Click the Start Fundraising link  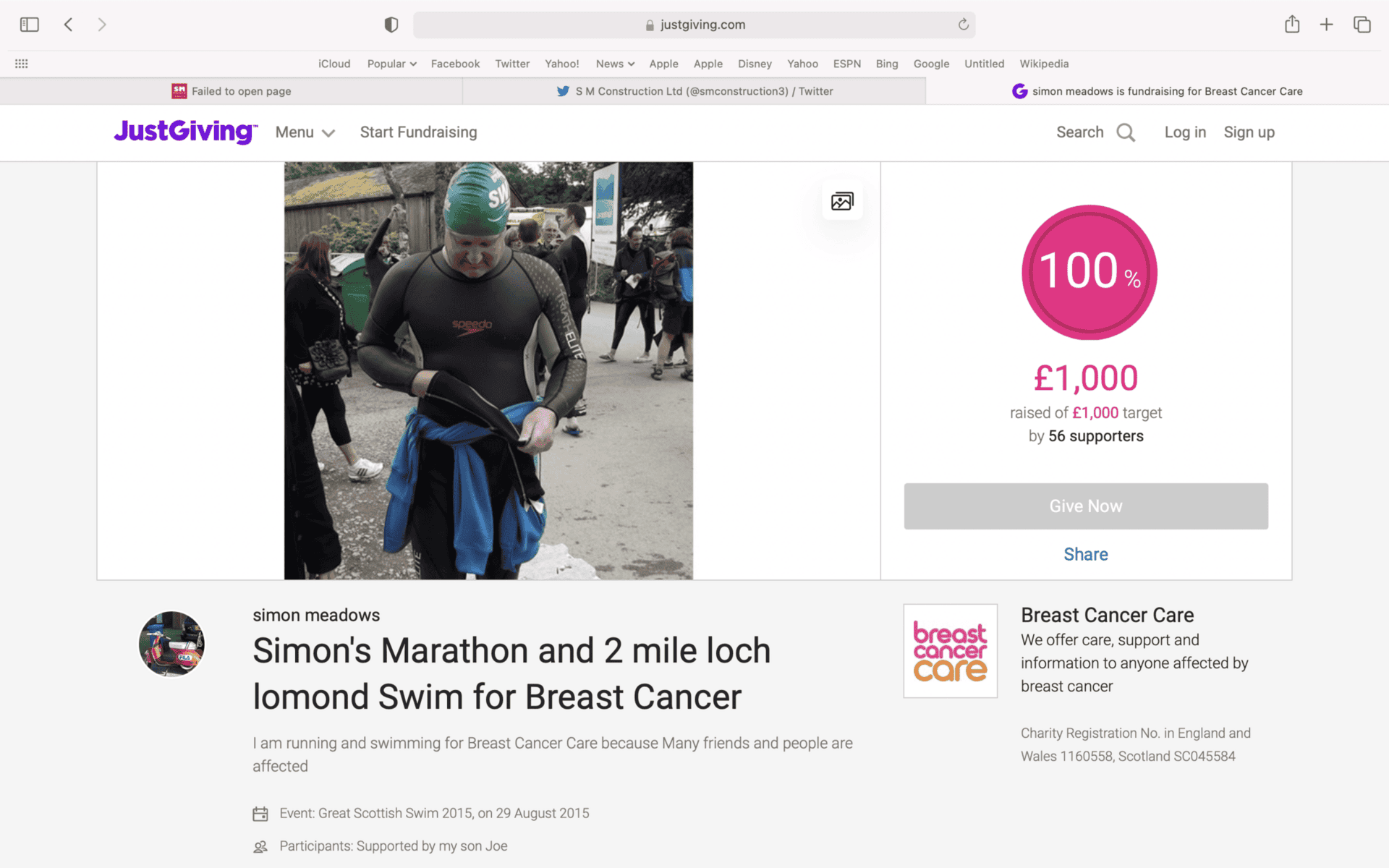click(418, 132)
